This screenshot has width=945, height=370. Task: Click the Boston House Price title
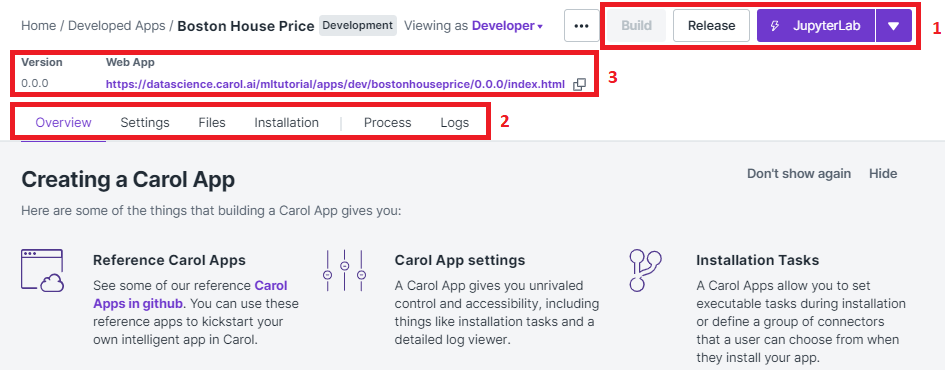[x=246, y=26]
